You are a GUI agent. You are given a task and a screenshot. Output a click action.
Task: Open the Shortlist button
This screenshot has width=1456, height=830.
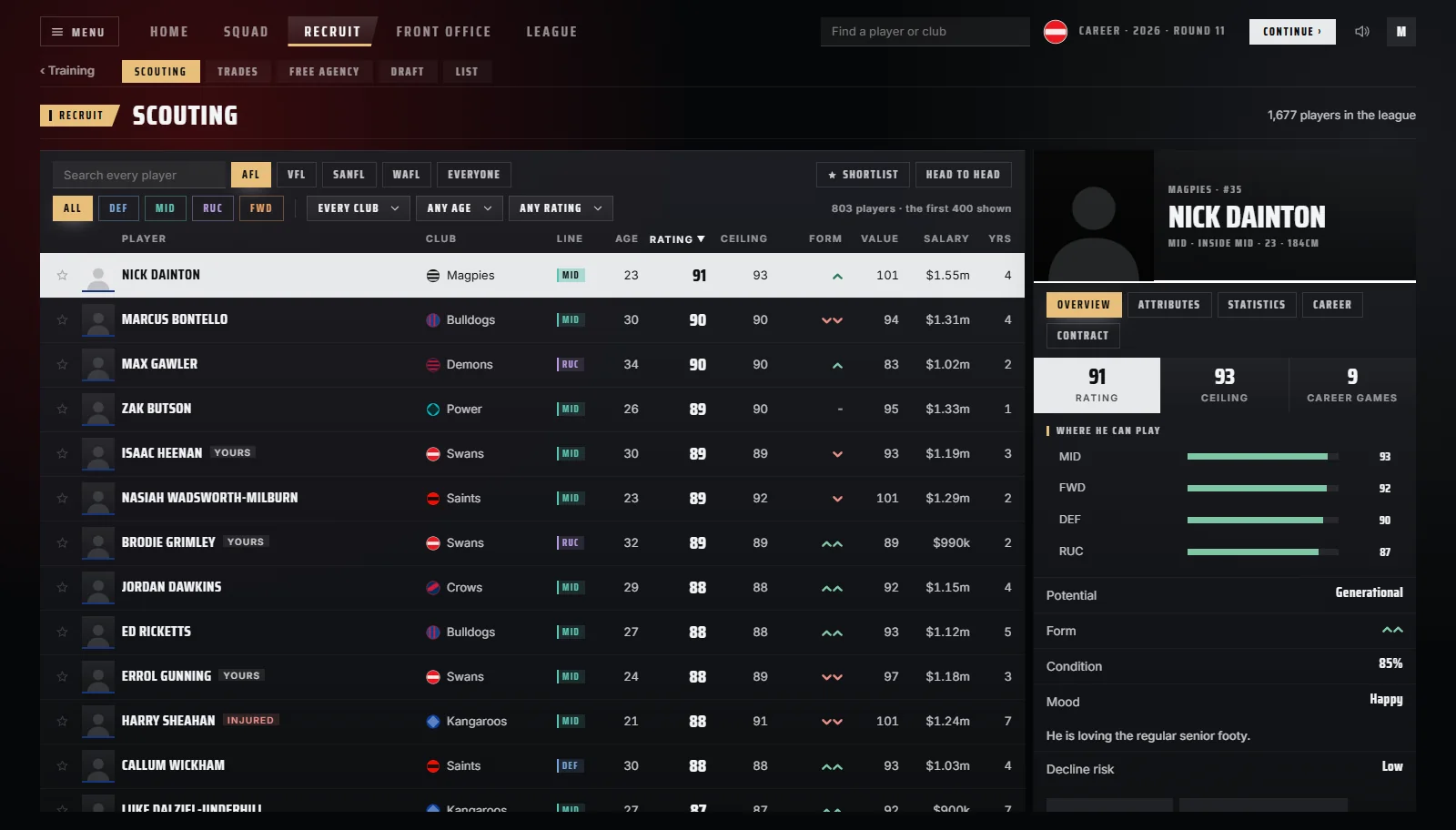tap(863, 175)
